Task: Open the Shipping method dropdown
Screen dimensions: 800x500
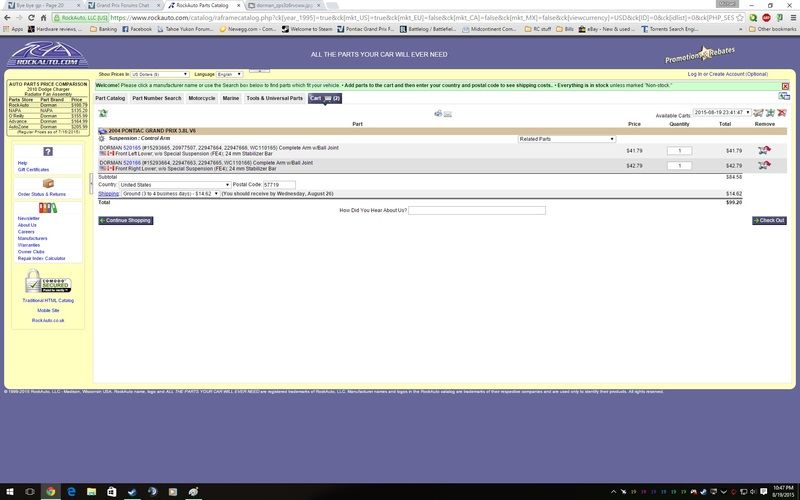Action: (x=170, y=194)
